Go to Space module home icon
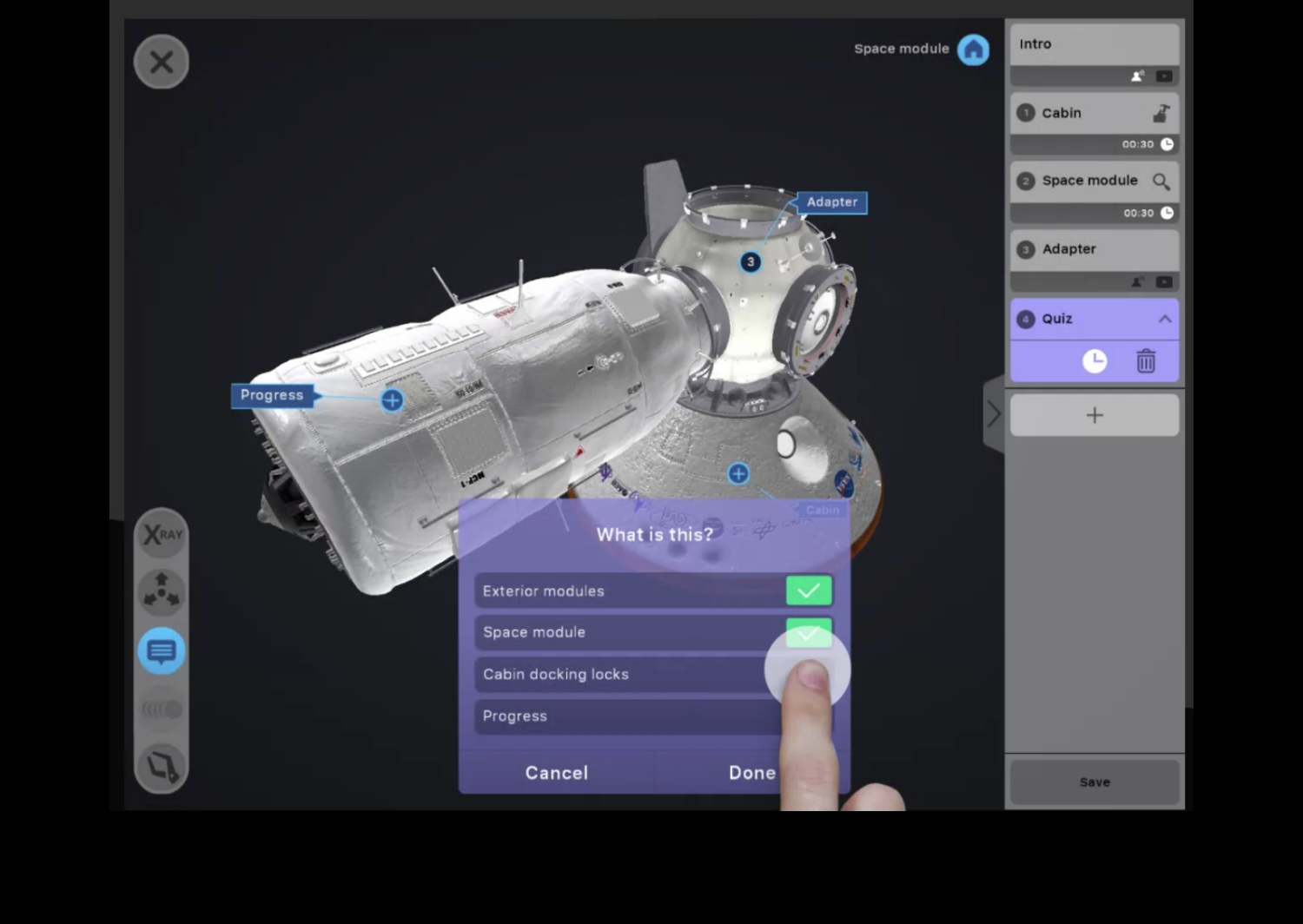 click(973, 49)
